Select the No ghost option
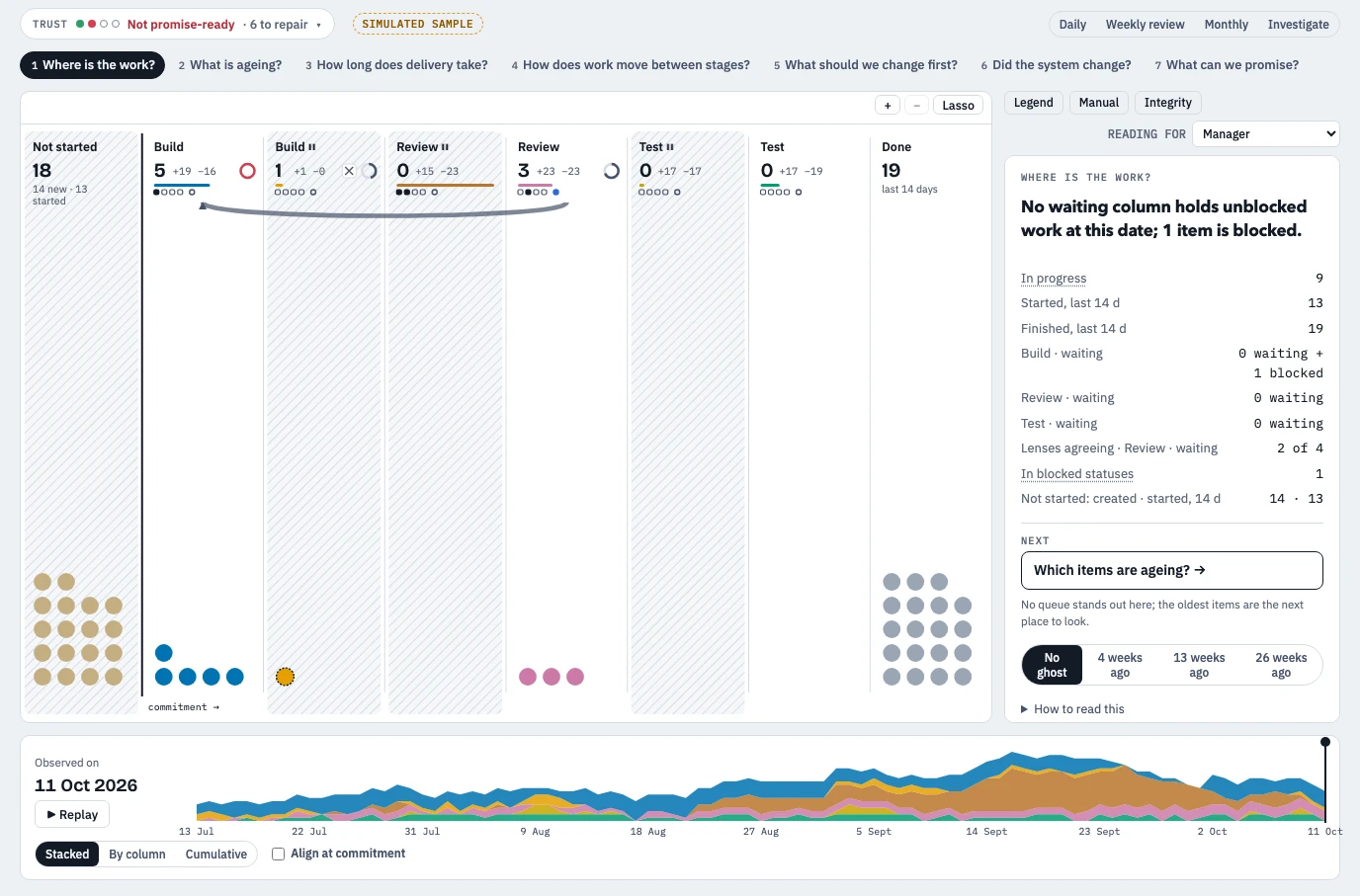 [x=1052, y=665]
